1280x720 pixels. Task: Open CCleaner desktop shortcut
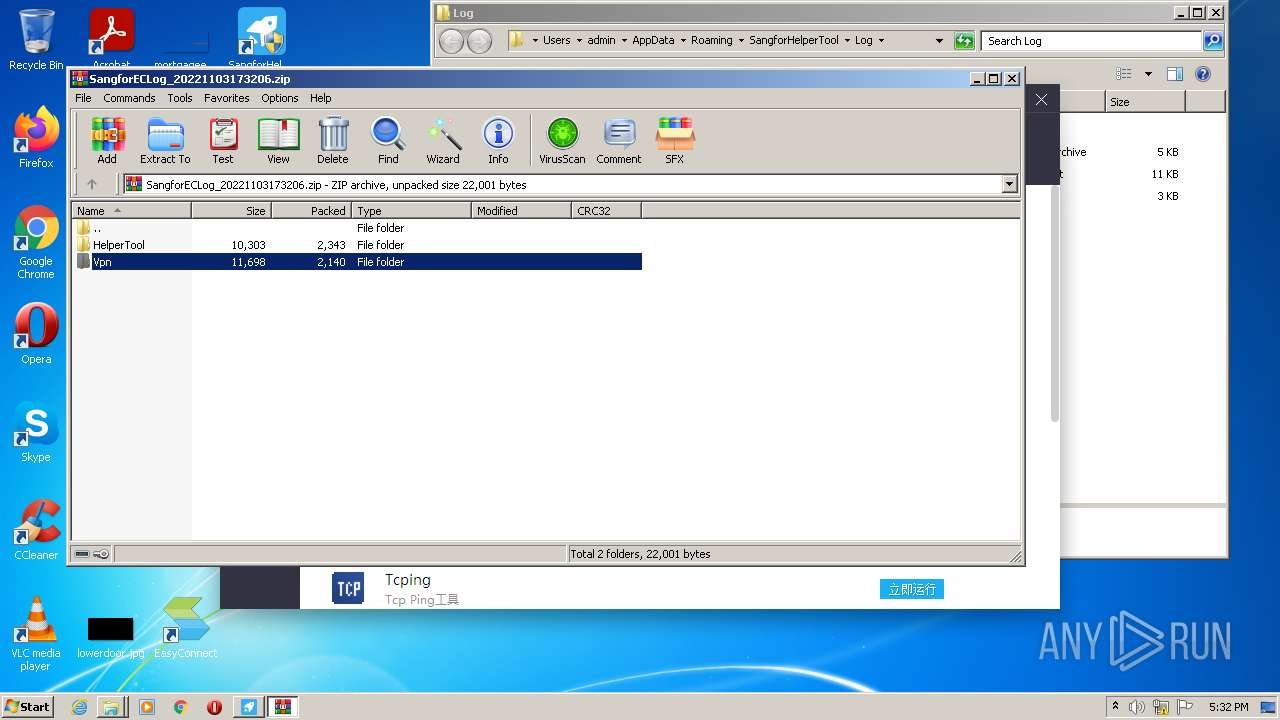tap(36, 530)
